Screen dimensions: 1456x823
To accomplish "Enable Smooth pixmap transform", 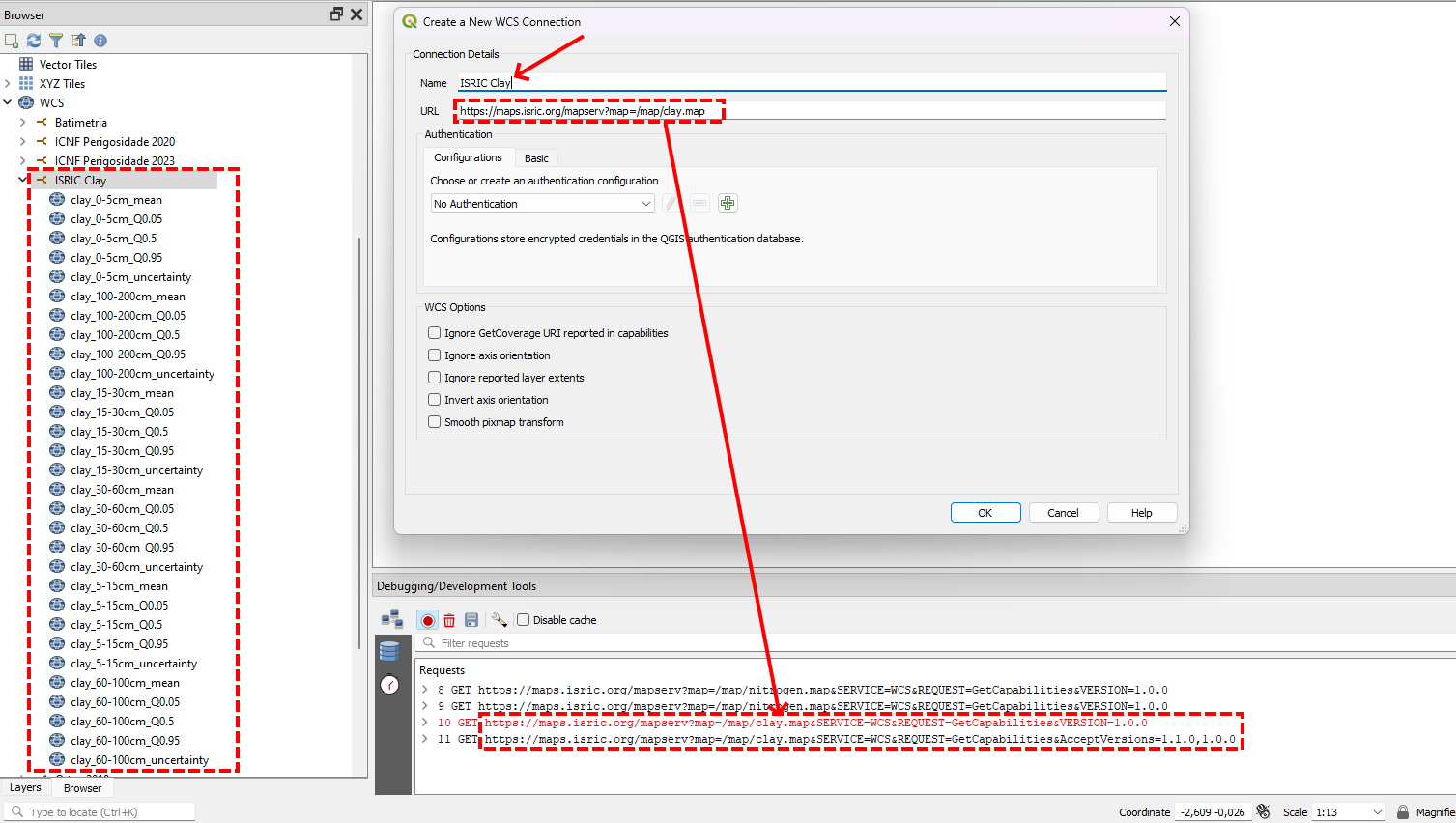I will 434,421.
